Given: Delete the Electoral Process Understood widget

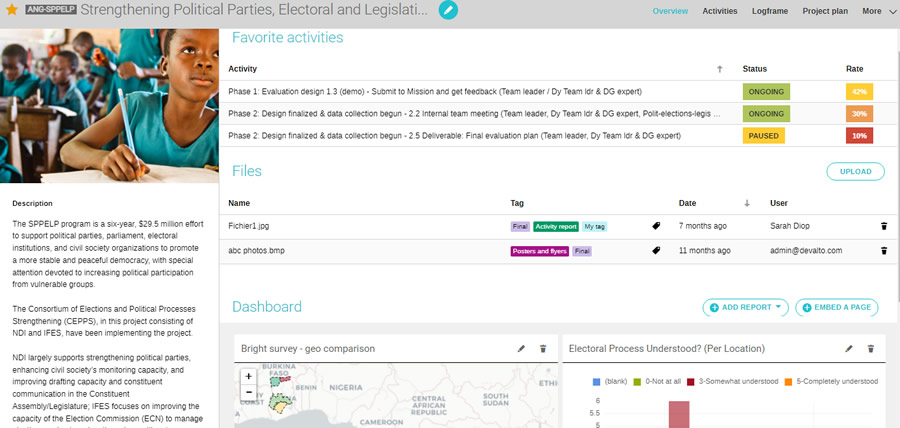Looking at the screenshot, I should (871, 348).
